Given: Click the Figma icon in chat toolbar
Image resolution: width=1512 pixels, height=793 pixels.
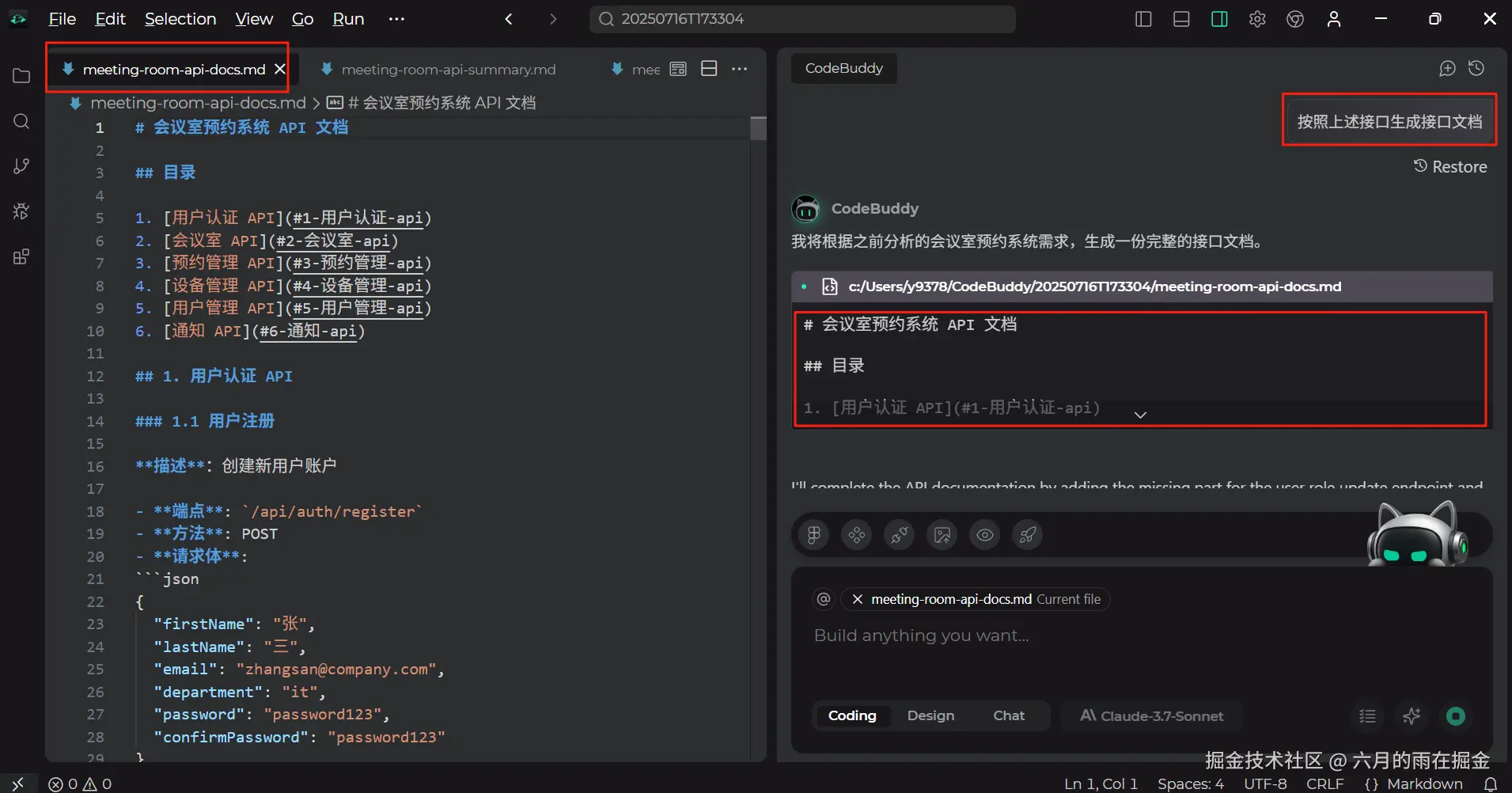Looking at the screenshot, I should 814,535.
